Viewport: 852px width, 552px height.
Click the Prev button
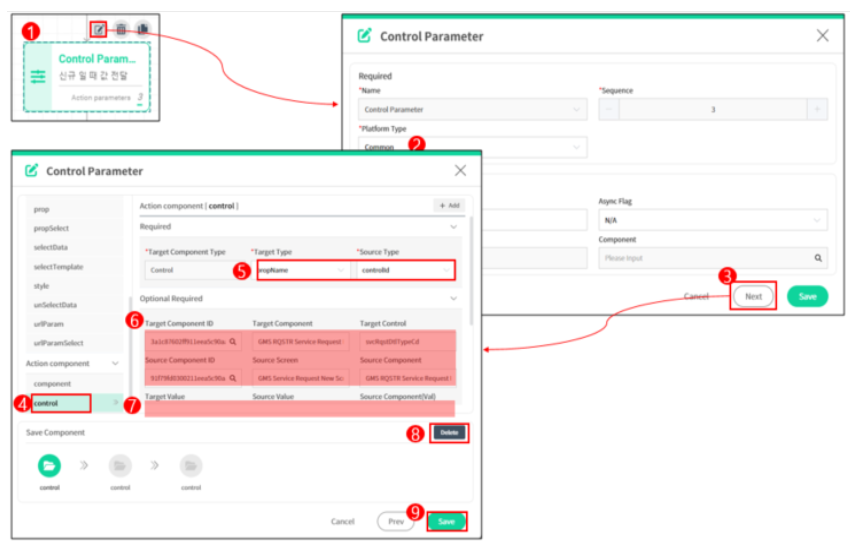(396, 521)
